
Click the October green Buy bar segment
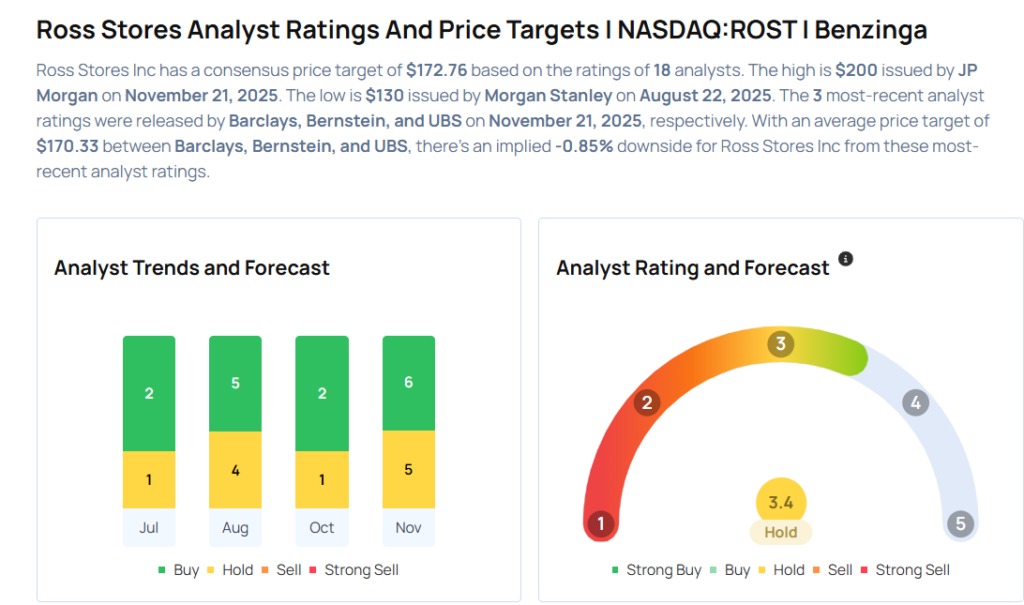click(x=322, y=393)
